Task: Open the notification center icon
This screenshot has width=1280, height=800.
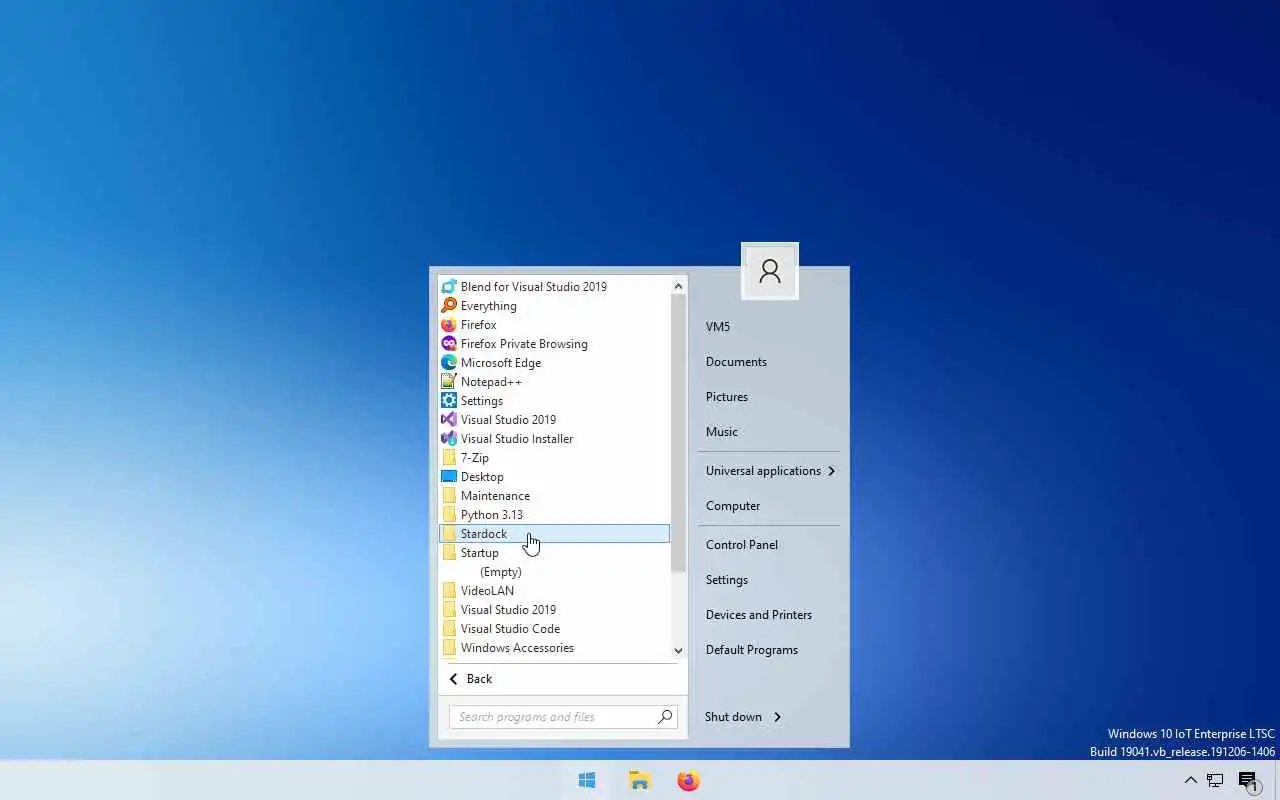Action: [x=1248, y=781]
